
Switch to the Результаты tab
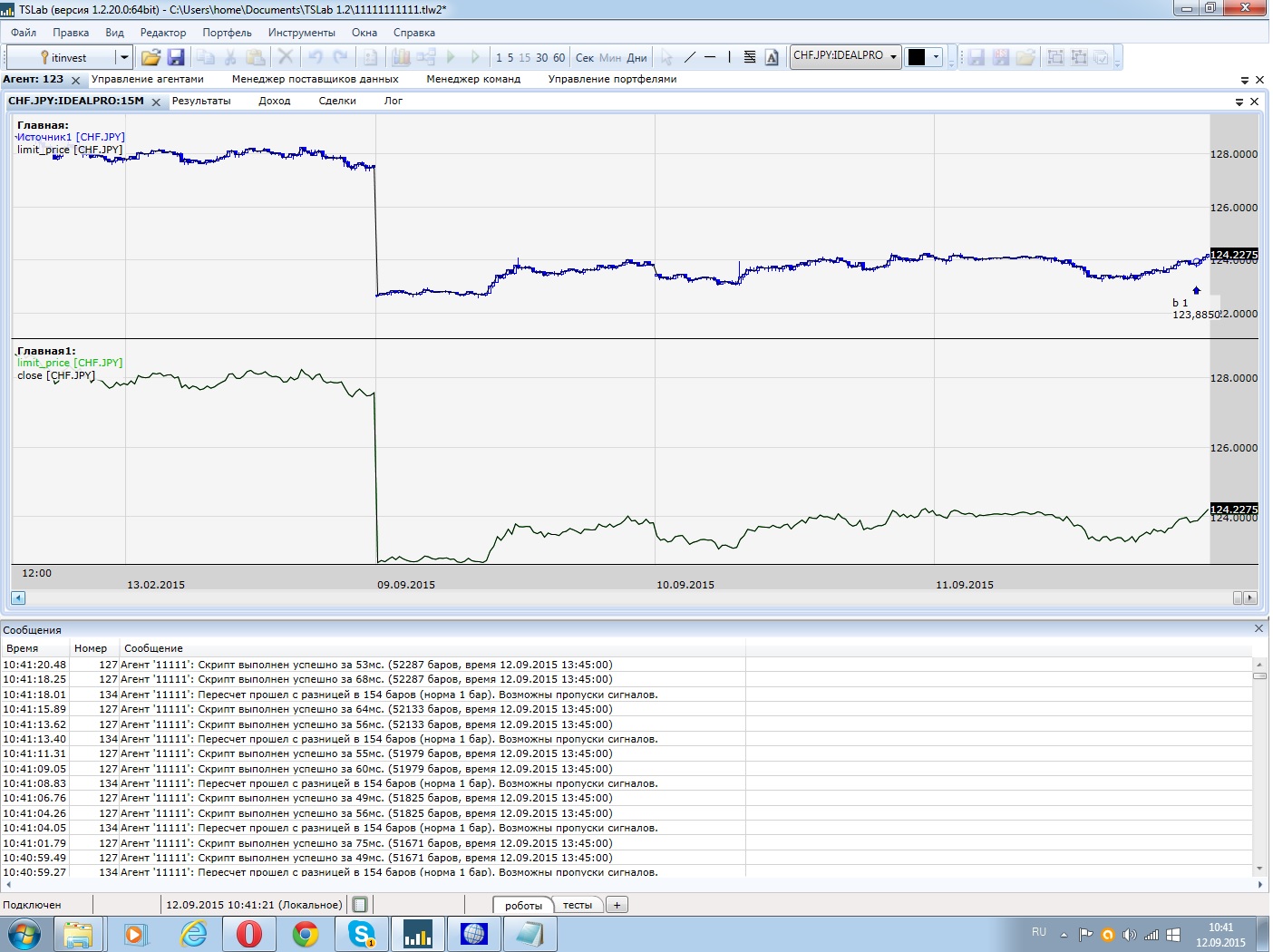click(x=201, y=101)
